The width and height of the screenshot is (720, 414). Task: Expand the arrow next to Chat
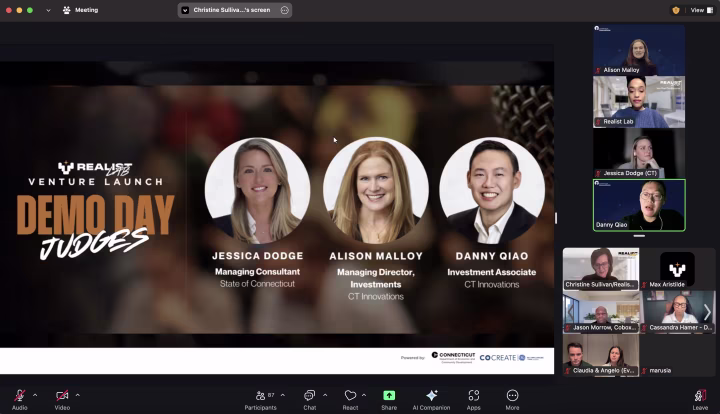pyautogui.click(x=325, y=395)
